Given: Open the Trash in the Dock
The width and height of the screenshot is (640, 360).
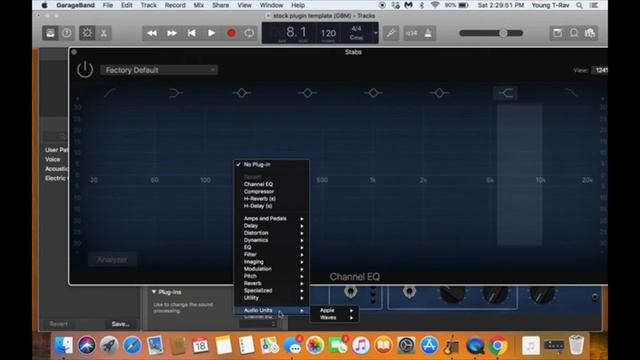Looking at the screenshot, I should point(576,345).
